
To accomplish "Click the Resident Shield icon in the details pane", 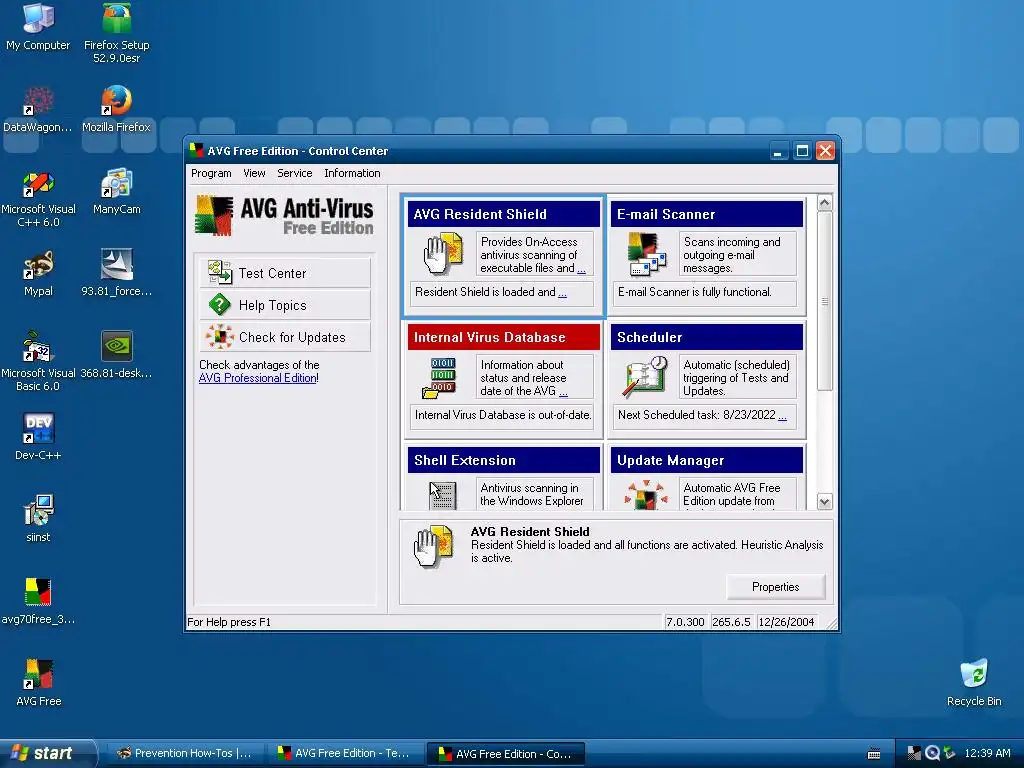I will (433, 547).
